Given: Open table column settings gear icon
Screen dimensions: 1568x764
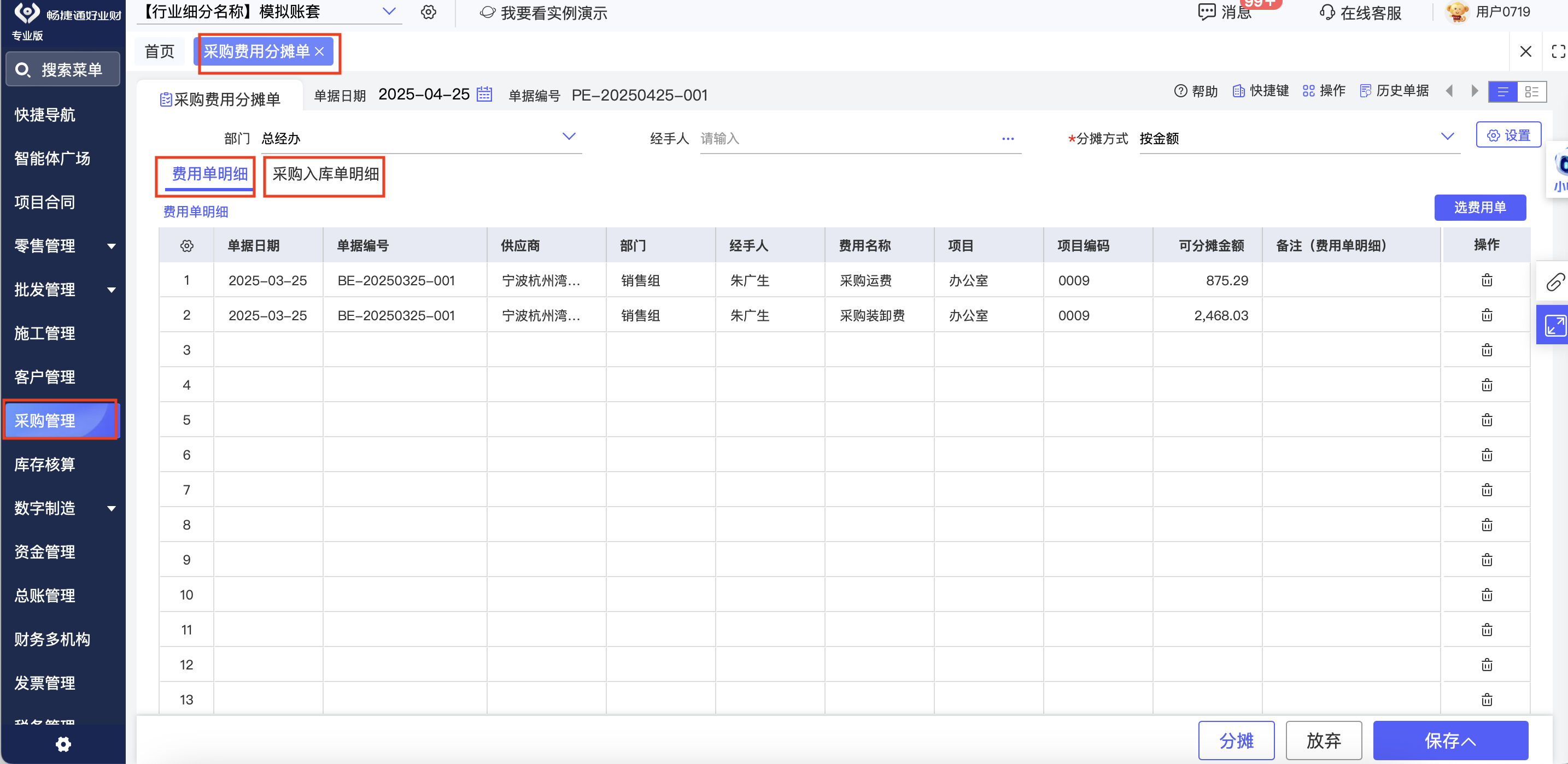Looking at the screenshot, I should [x=186, y=246].
